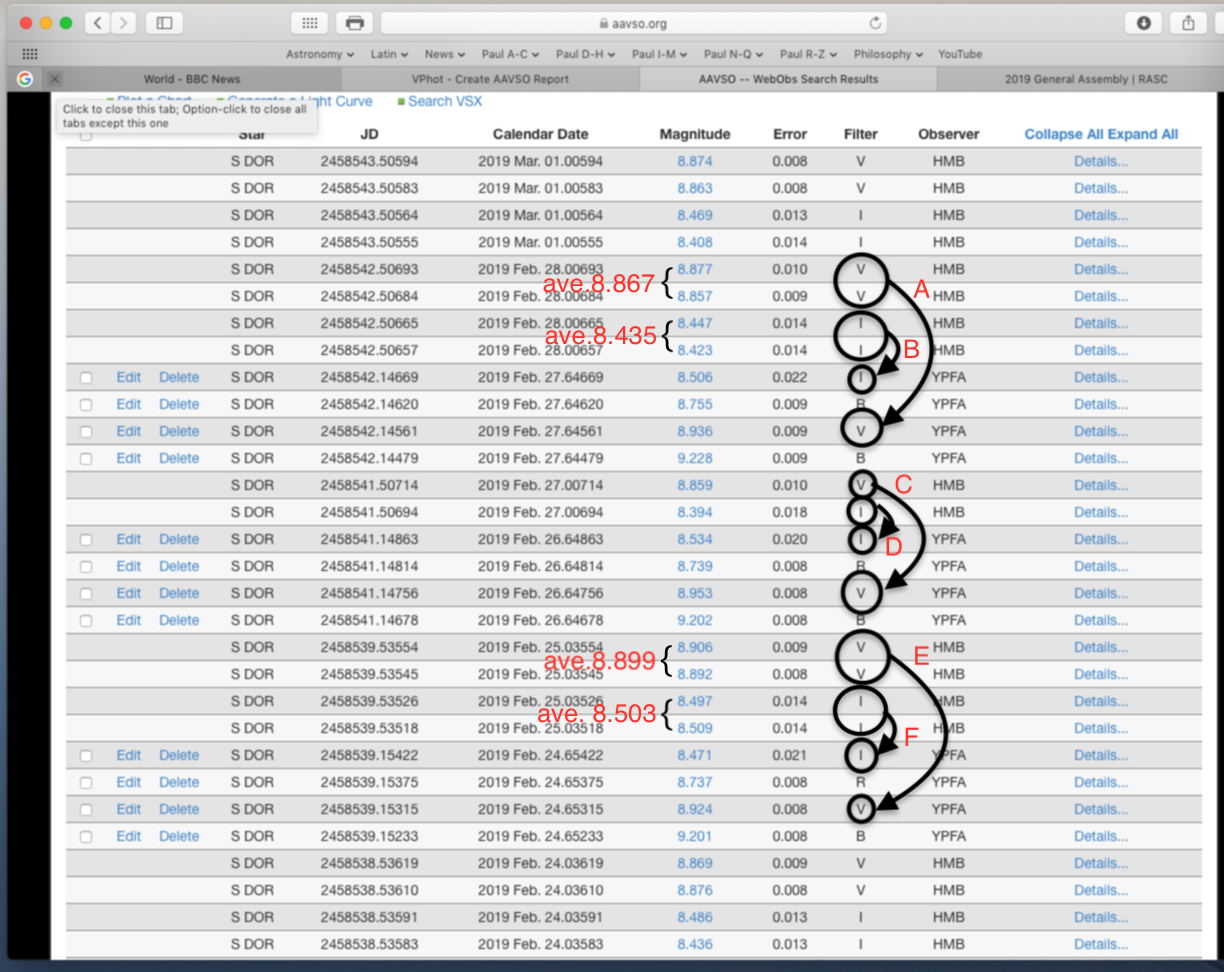Screen dimensions: 1224x972
Task: Select the pinned Google tab icon
Action: 25,79
